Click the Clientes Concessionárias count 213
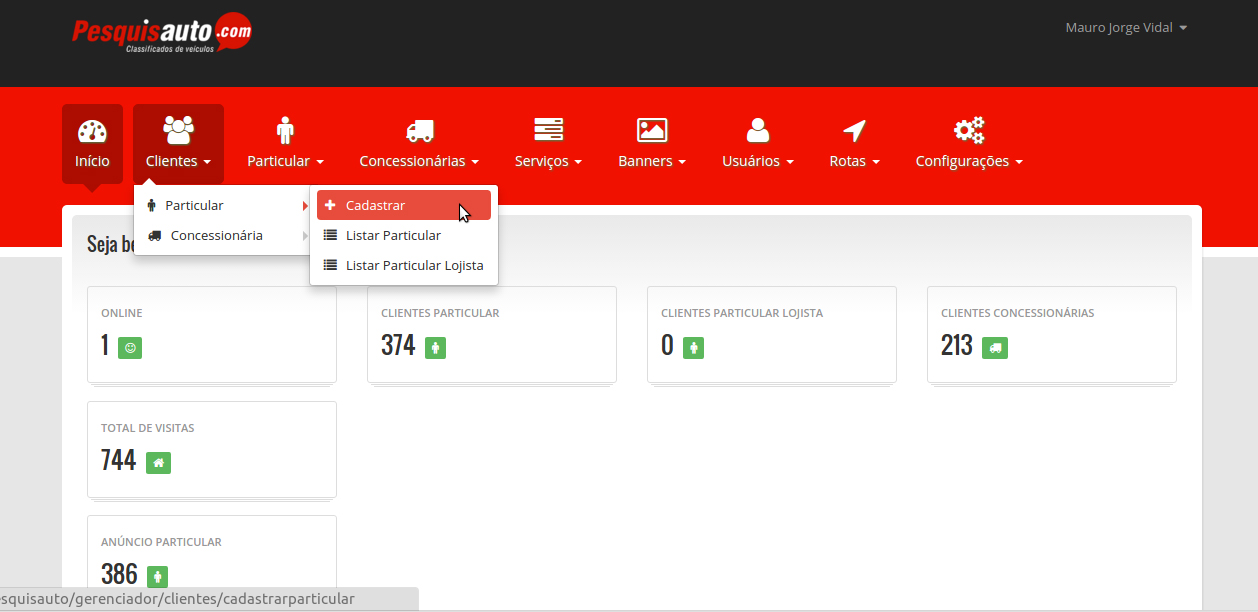This screenshot has width=1258, height=612. click(x=957, y=345)
